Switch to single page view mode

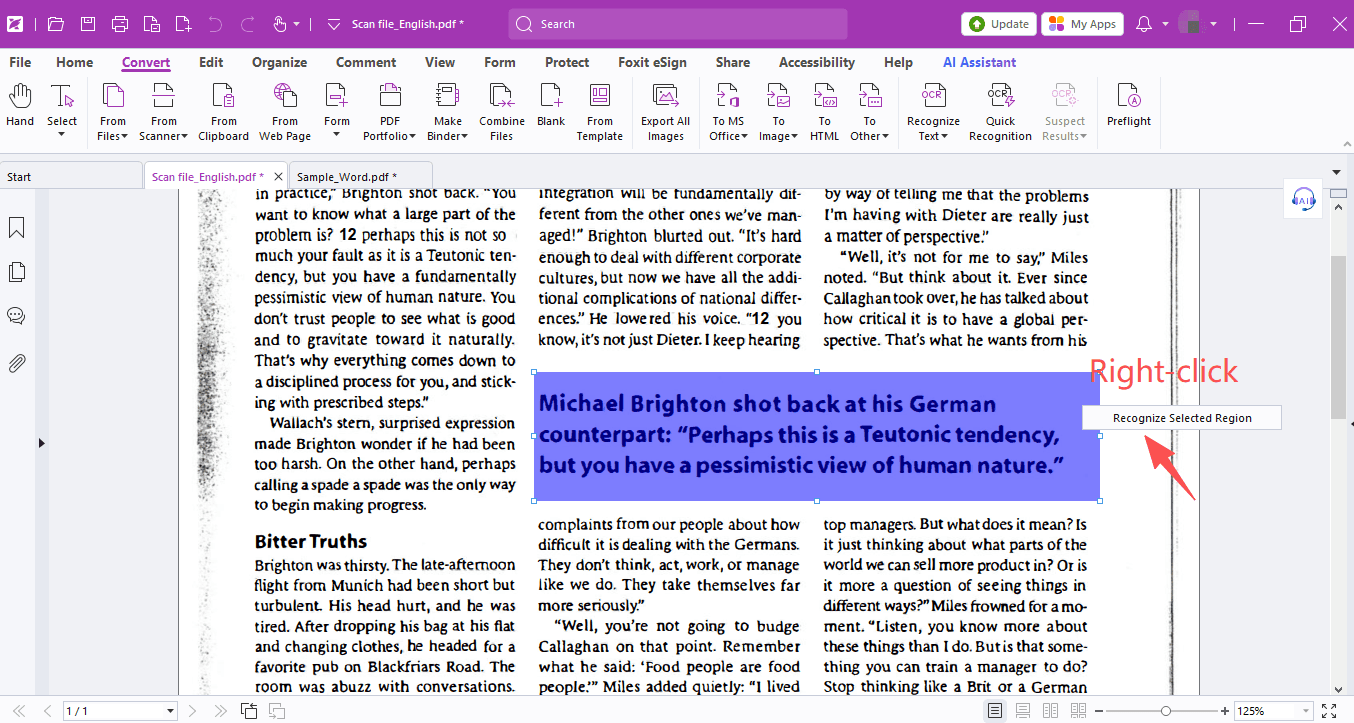coord(995,711)
